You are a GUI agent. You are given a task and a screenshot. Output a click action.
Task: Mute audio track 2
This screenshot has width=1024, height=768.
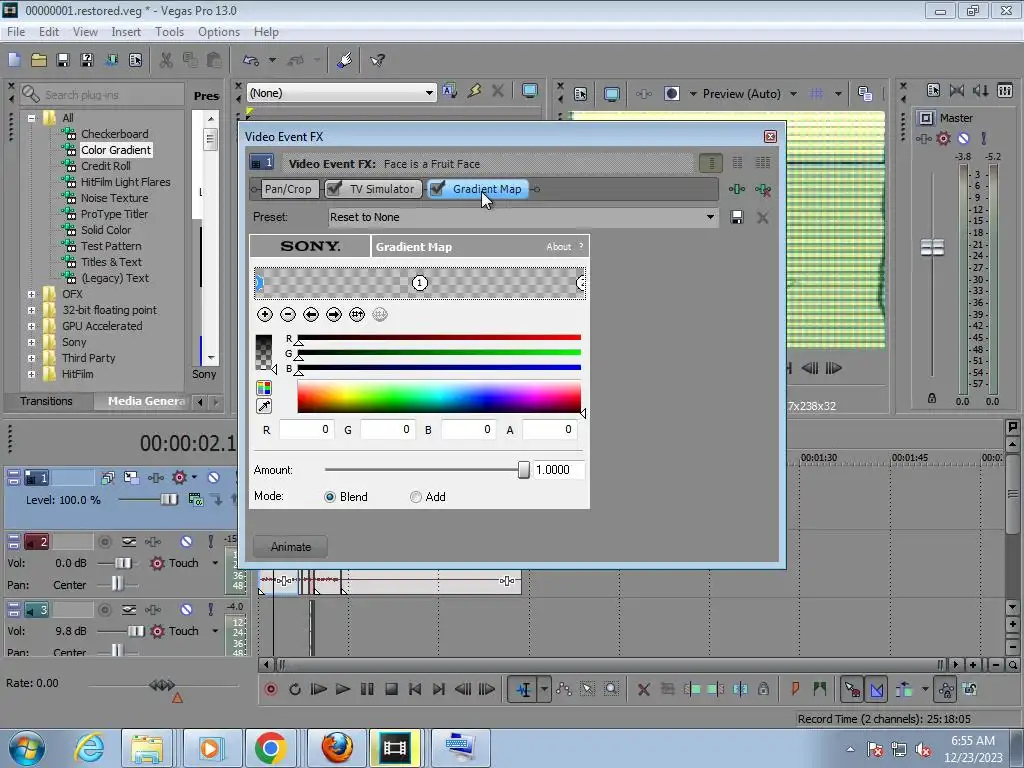click(x=186, y=541)
